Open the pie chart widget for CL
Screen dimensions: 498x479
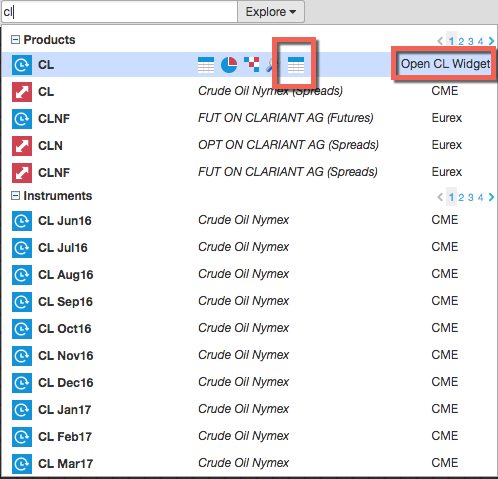coord(229,65)
